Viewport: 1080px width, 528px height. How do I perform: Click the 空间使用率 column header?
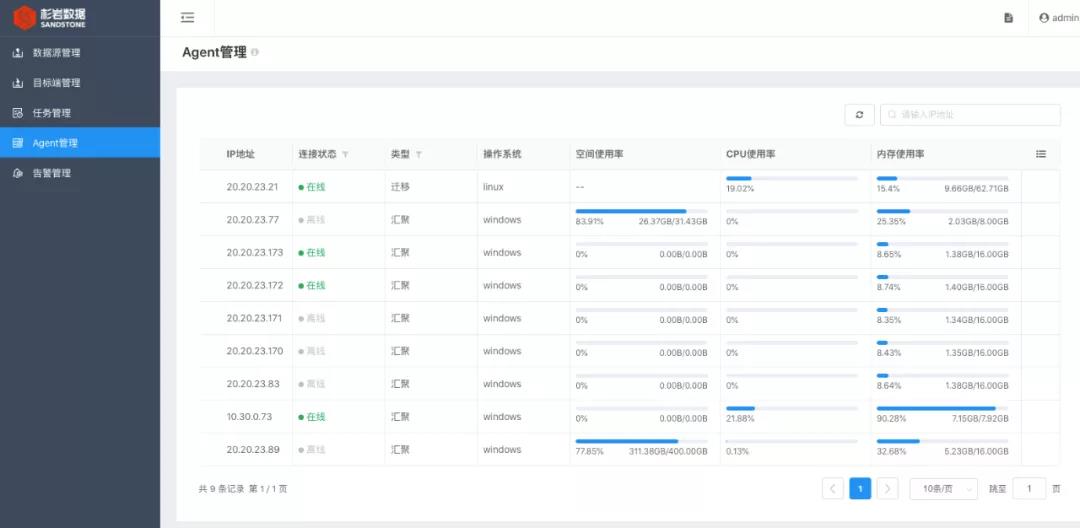[600, 154]
